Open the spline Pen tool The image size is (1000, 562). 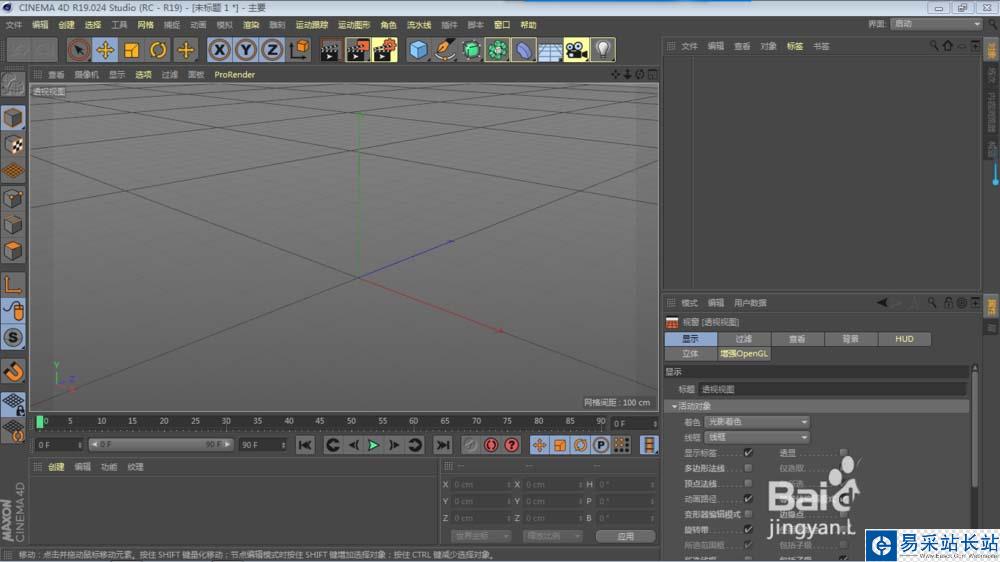445,50
